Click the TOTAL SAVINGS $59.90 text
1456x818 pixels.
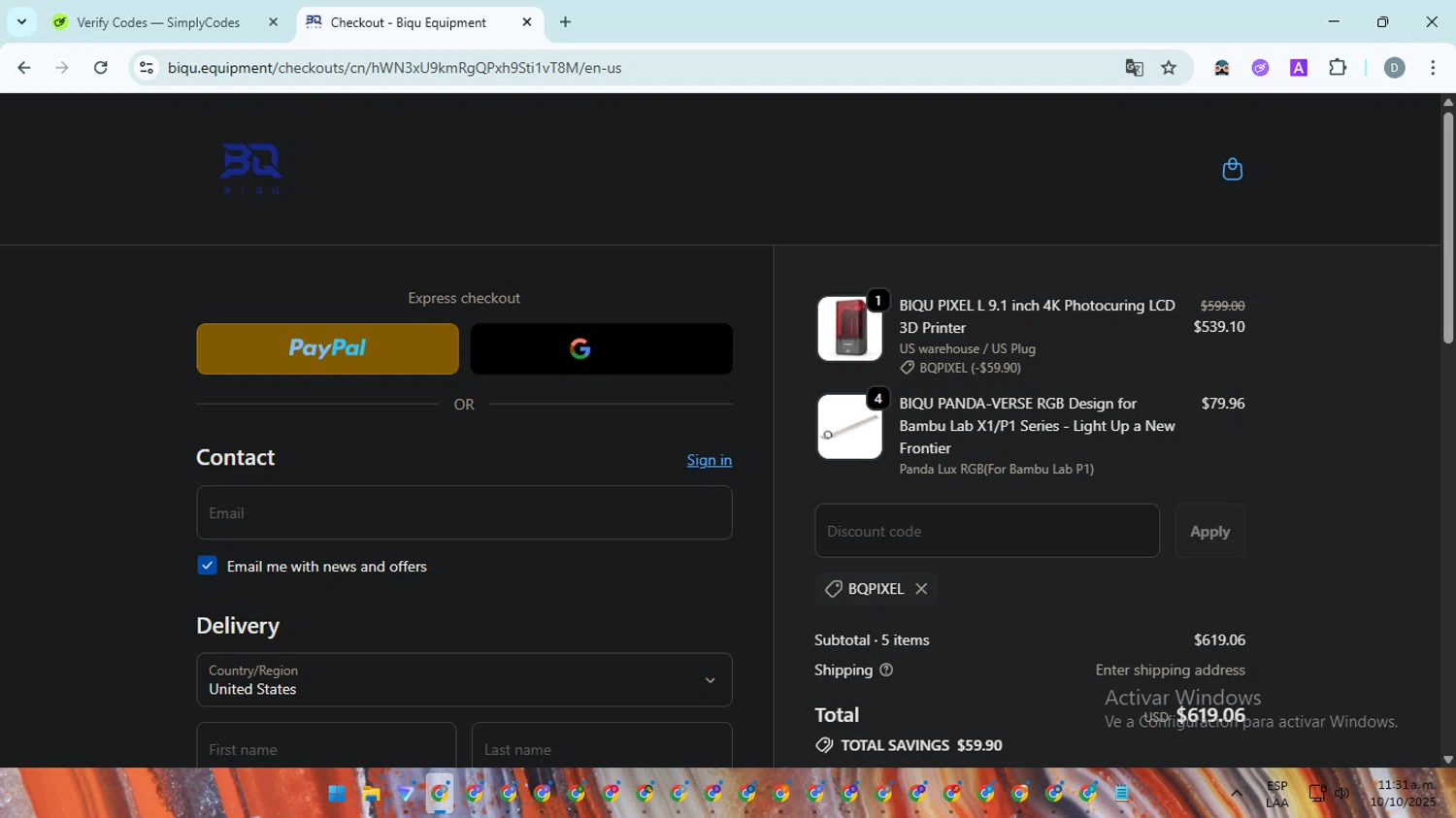click(x=921, y=745)
